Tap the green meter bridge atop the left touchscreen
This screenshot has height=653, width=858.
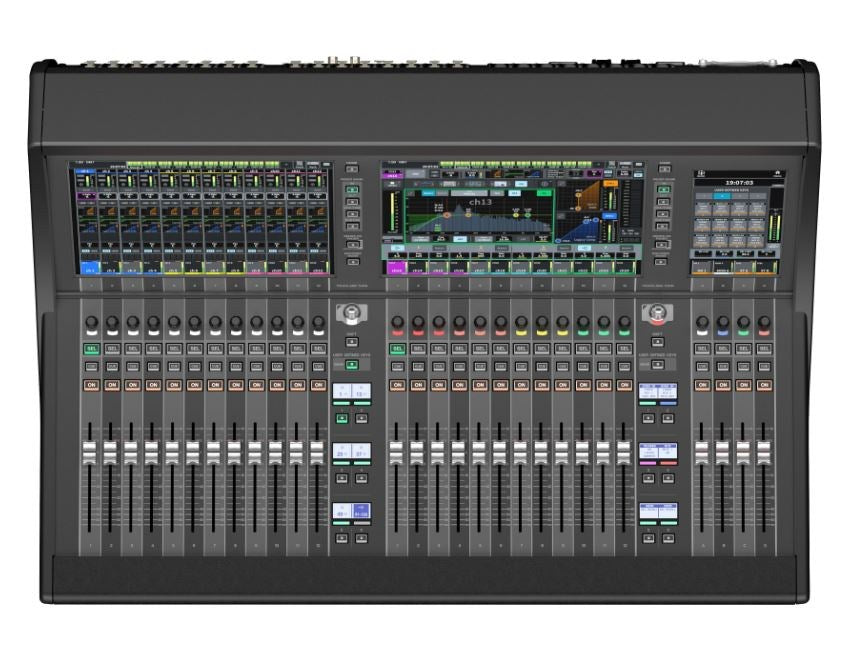pyautogui.click(x=202, y=163)
